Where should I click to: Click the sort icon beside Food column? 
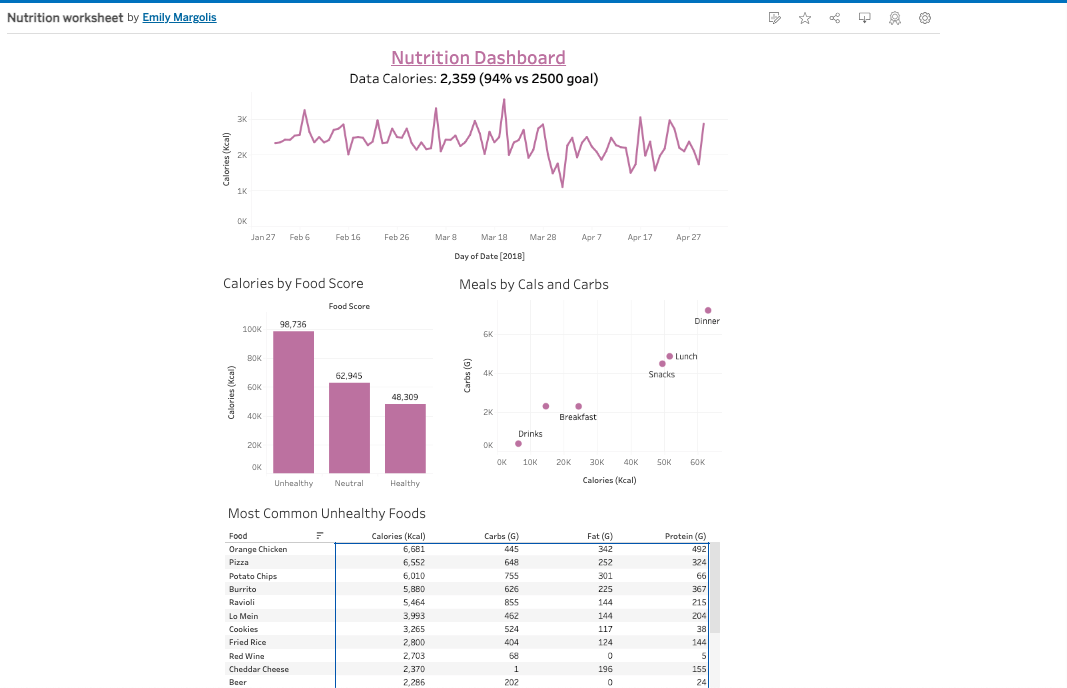click(320, 536)
